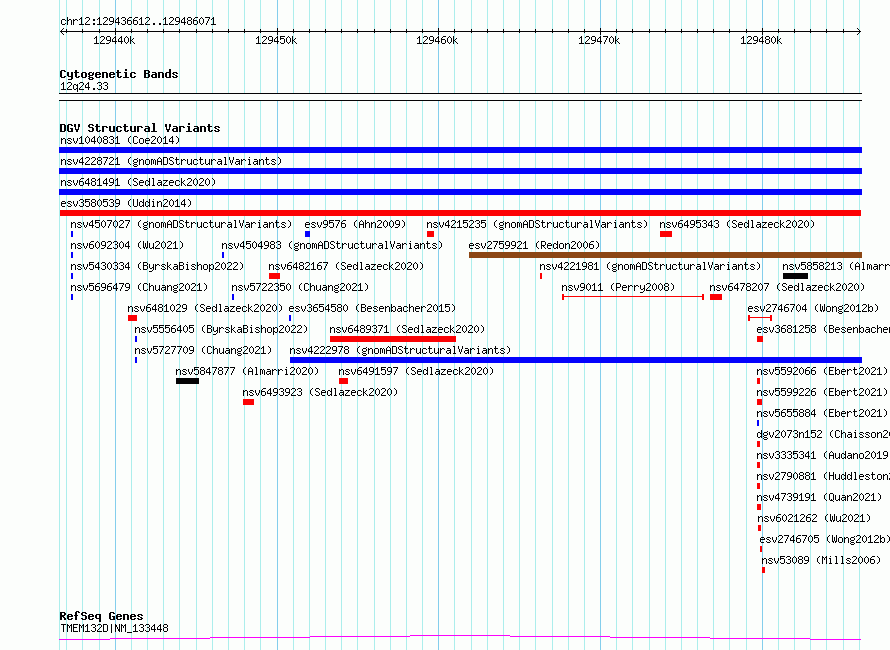Image resolution: width=890 pixels, height=650 pixels.
Task: Click the chr12:129436612..129486071 region text
Action: pos(138,22)
